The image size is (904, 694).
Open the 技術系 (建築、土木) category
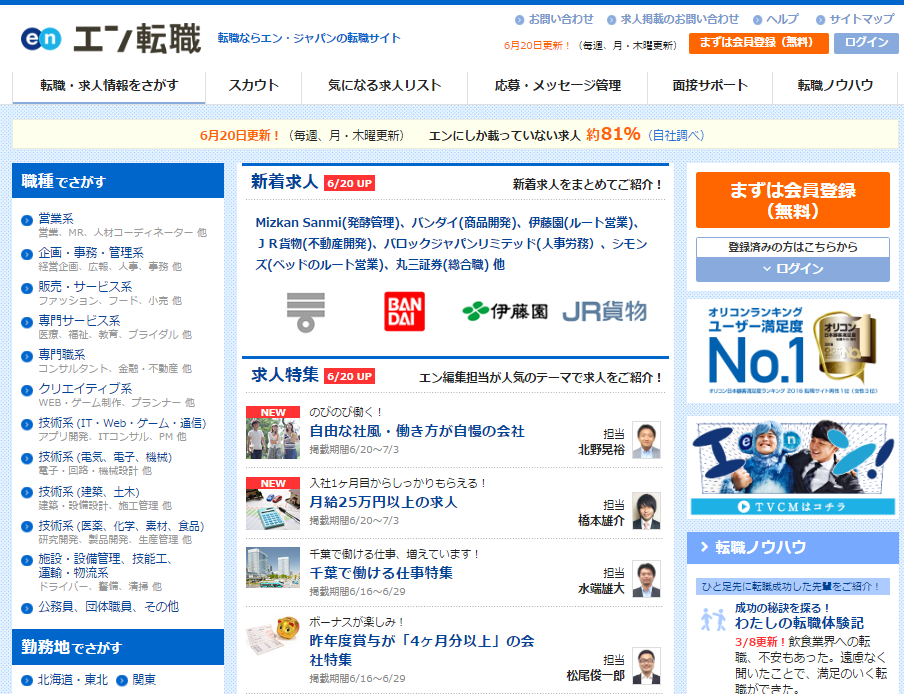coord(89,492)
